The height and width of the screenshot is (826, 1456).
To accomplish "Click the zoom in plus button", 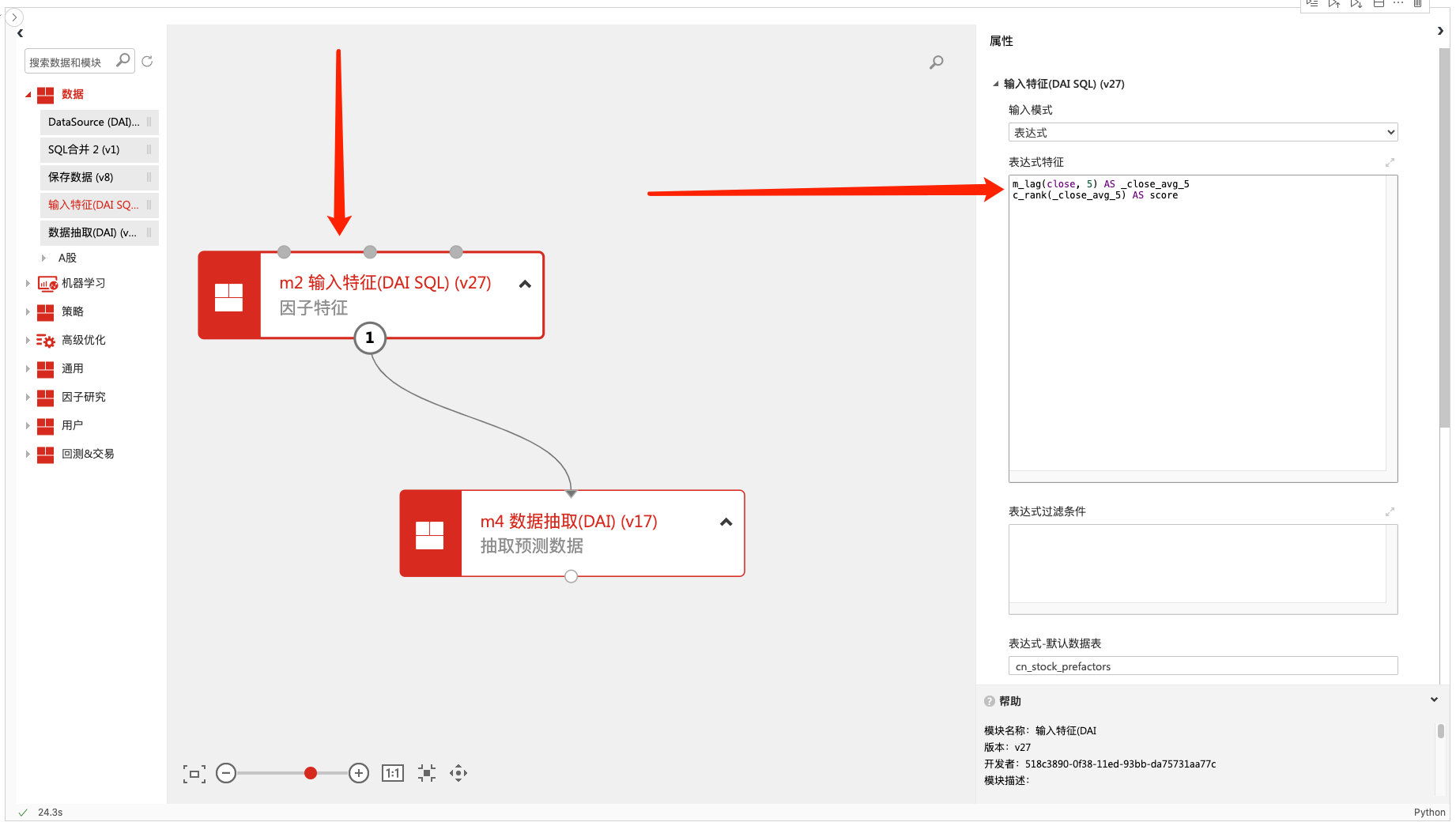I will (359, 773).
